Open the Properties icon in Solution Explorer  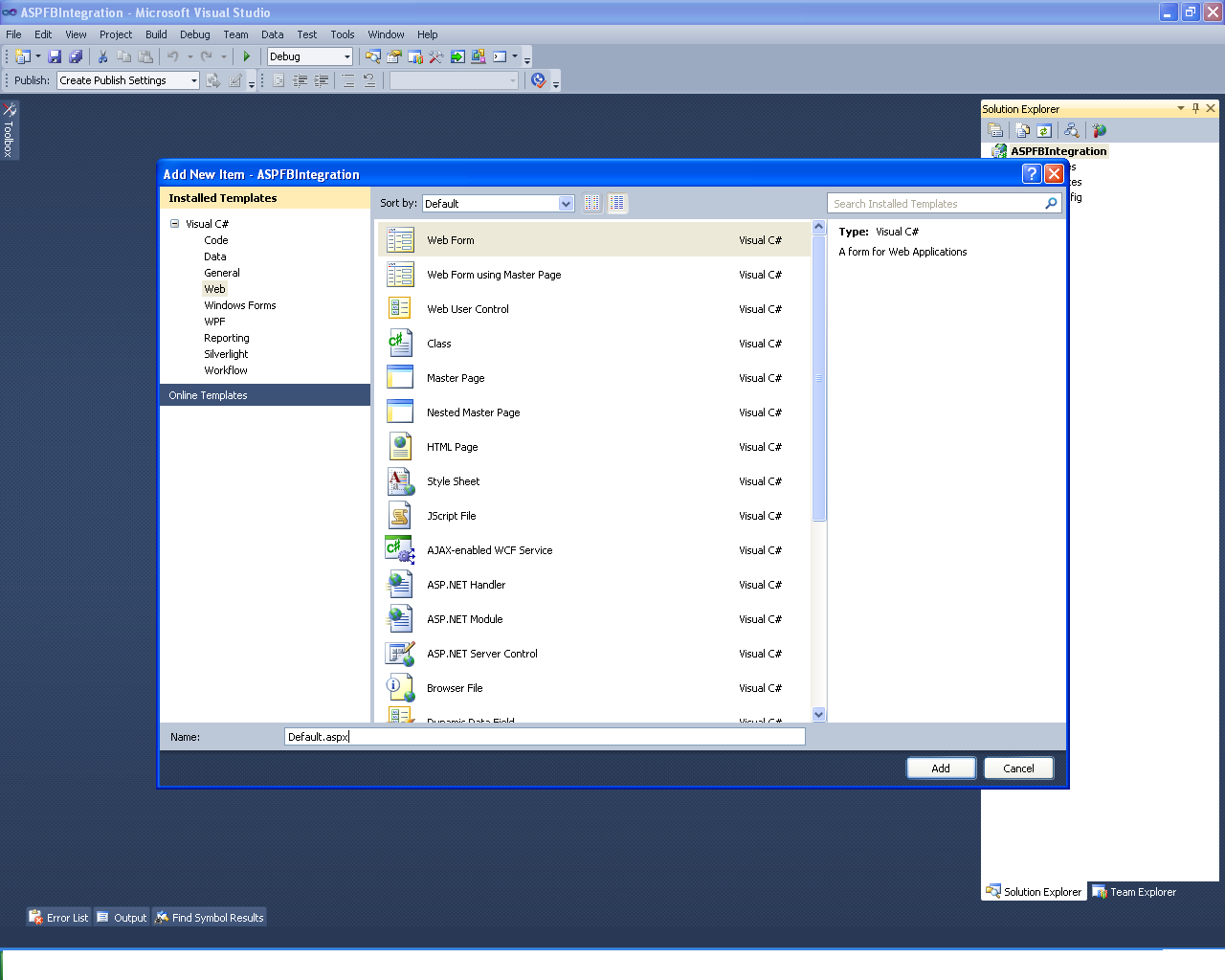point(995,130)
